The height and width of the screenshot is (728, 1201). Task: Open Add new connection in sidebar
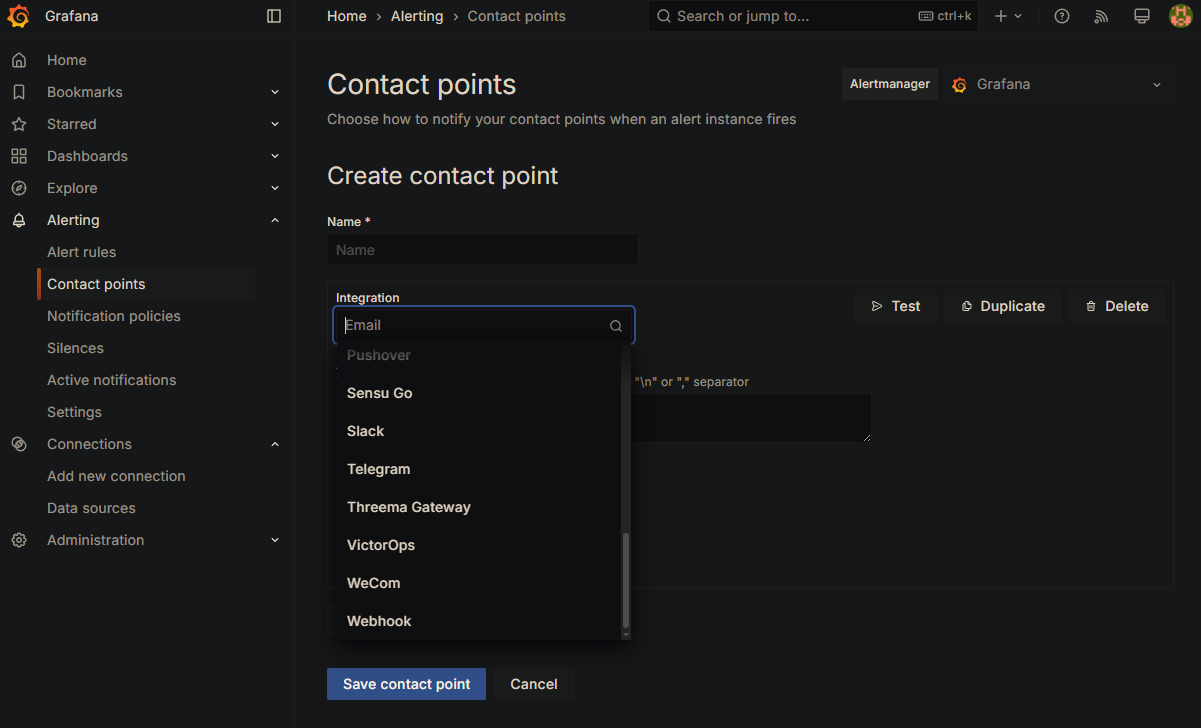tap(116, 476)
